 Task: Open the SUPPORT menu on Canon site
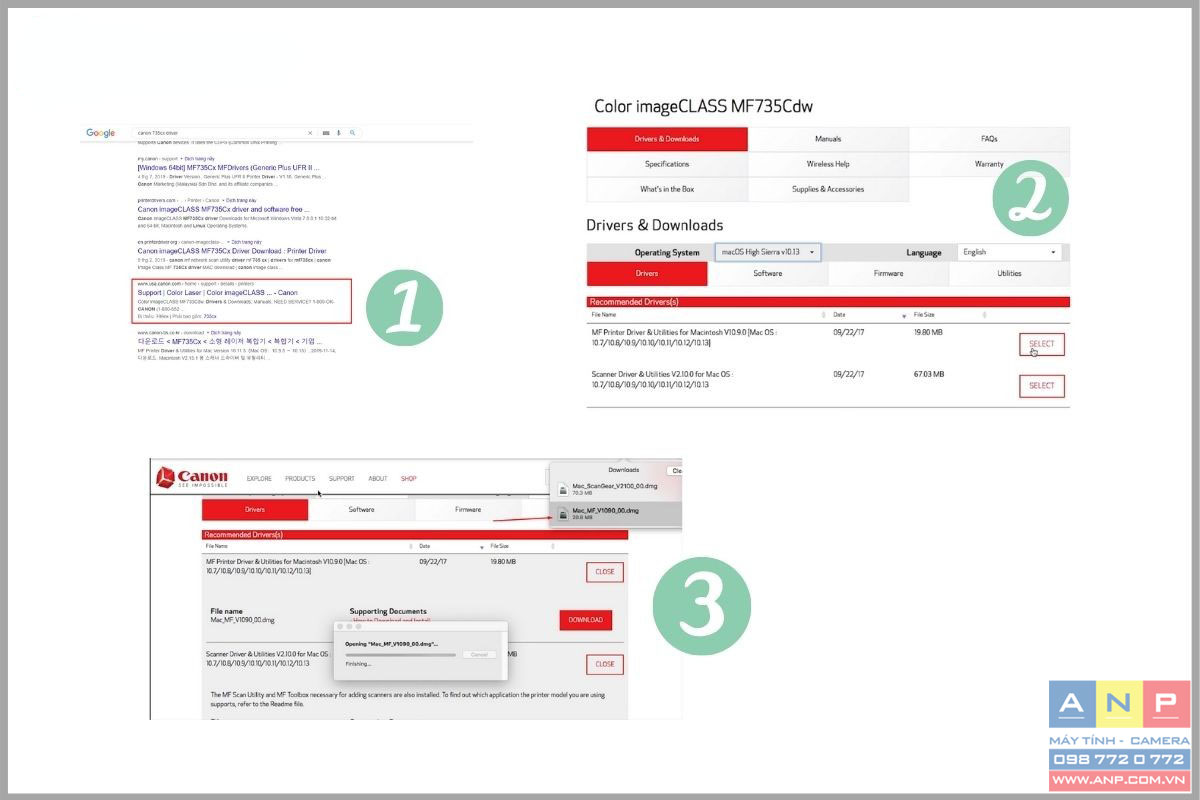pos(342,479)
